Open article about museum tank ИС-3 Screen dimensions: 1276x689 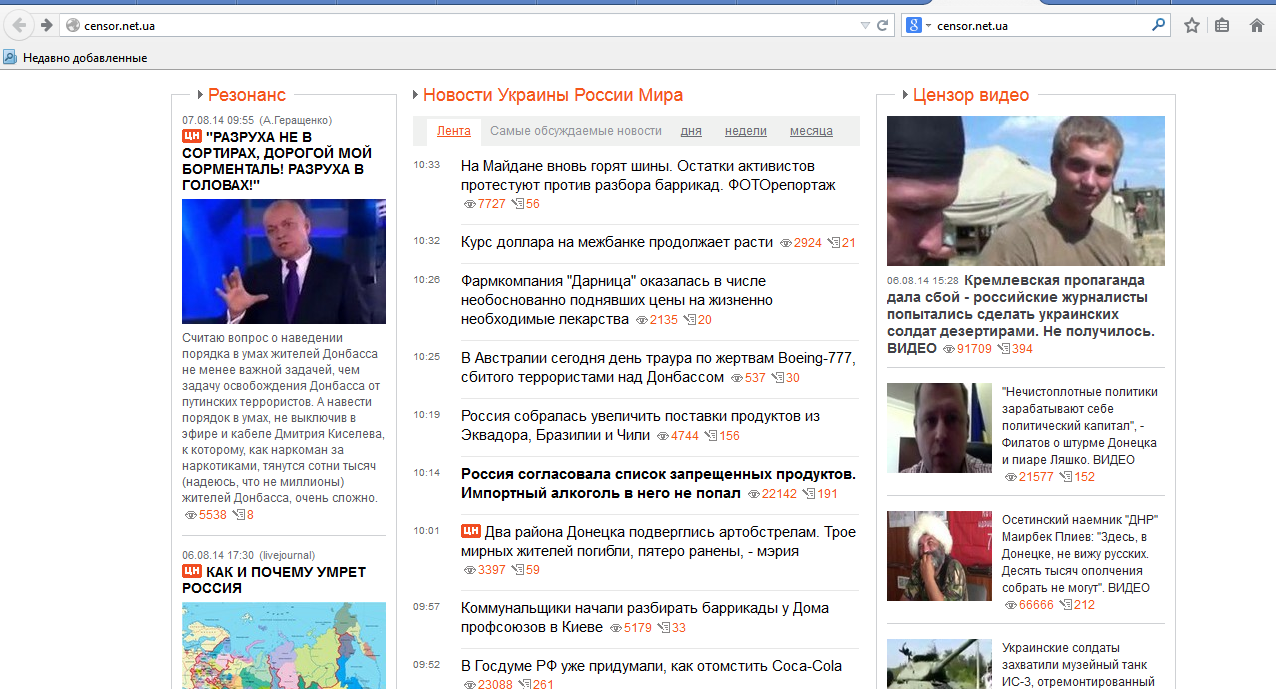(x=1078, y=665)
